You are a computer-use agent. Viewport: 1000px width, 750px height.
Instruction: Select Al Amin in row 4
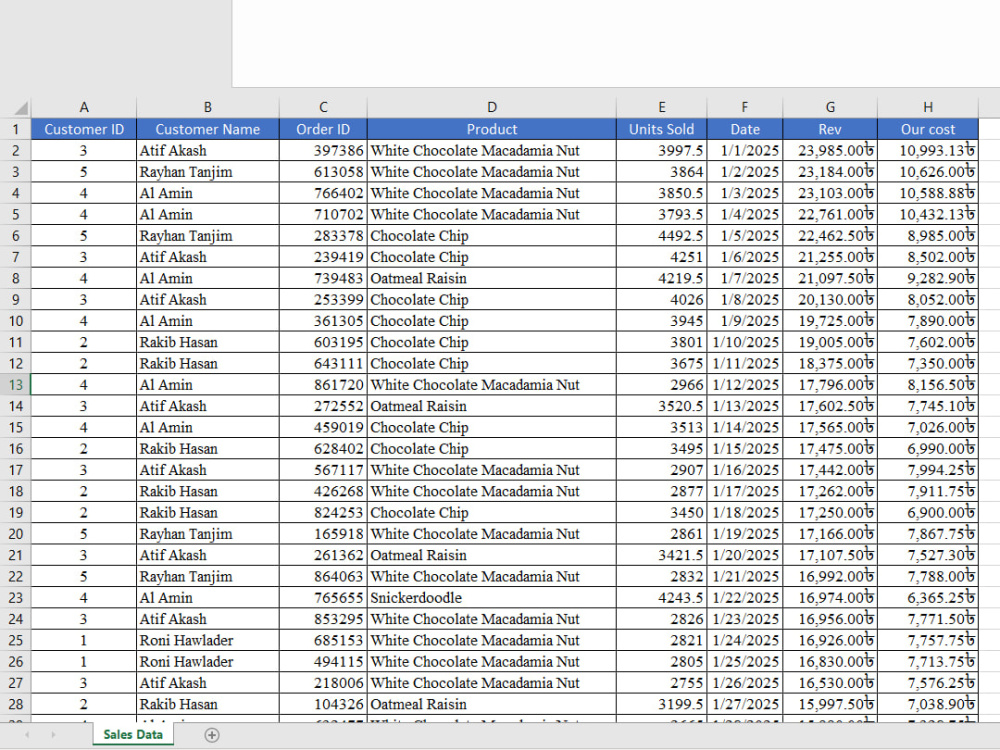[208, 193]
